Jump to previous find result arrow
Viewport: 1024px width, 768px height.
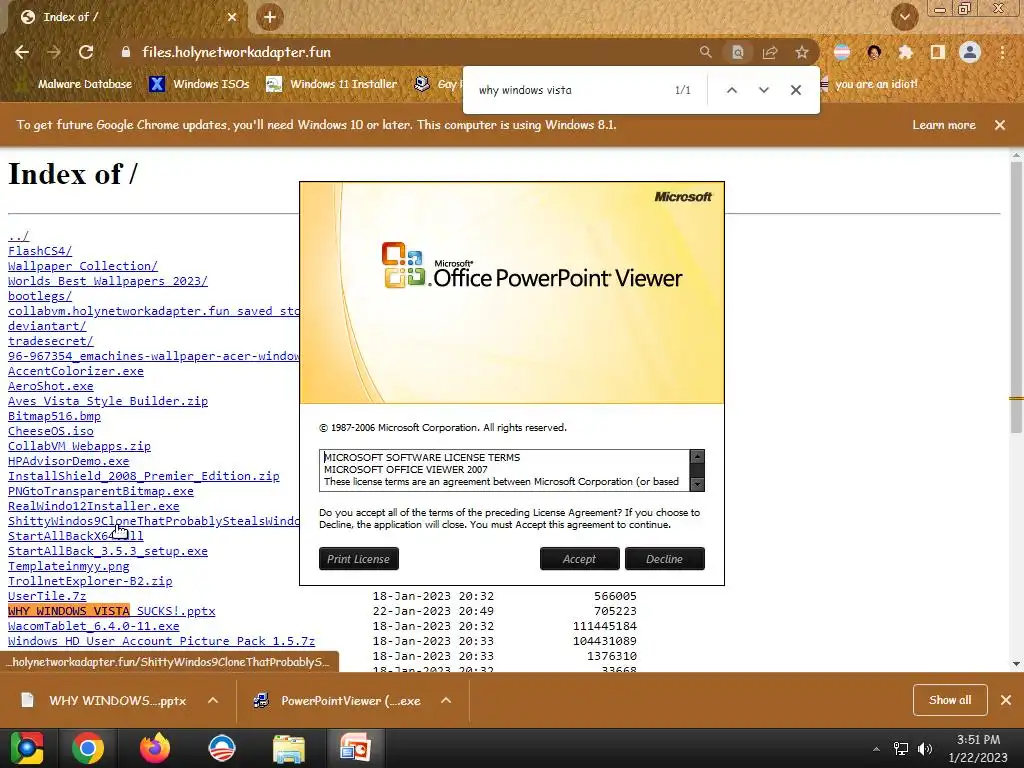(x=732, y=90)
